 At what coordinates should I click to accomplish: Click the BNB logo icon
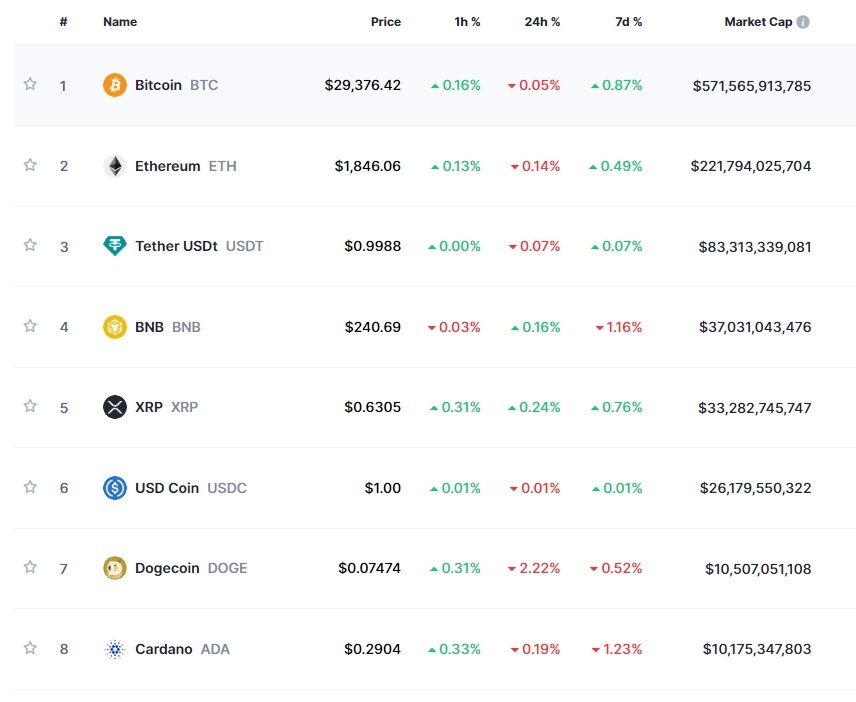[115, 327]
